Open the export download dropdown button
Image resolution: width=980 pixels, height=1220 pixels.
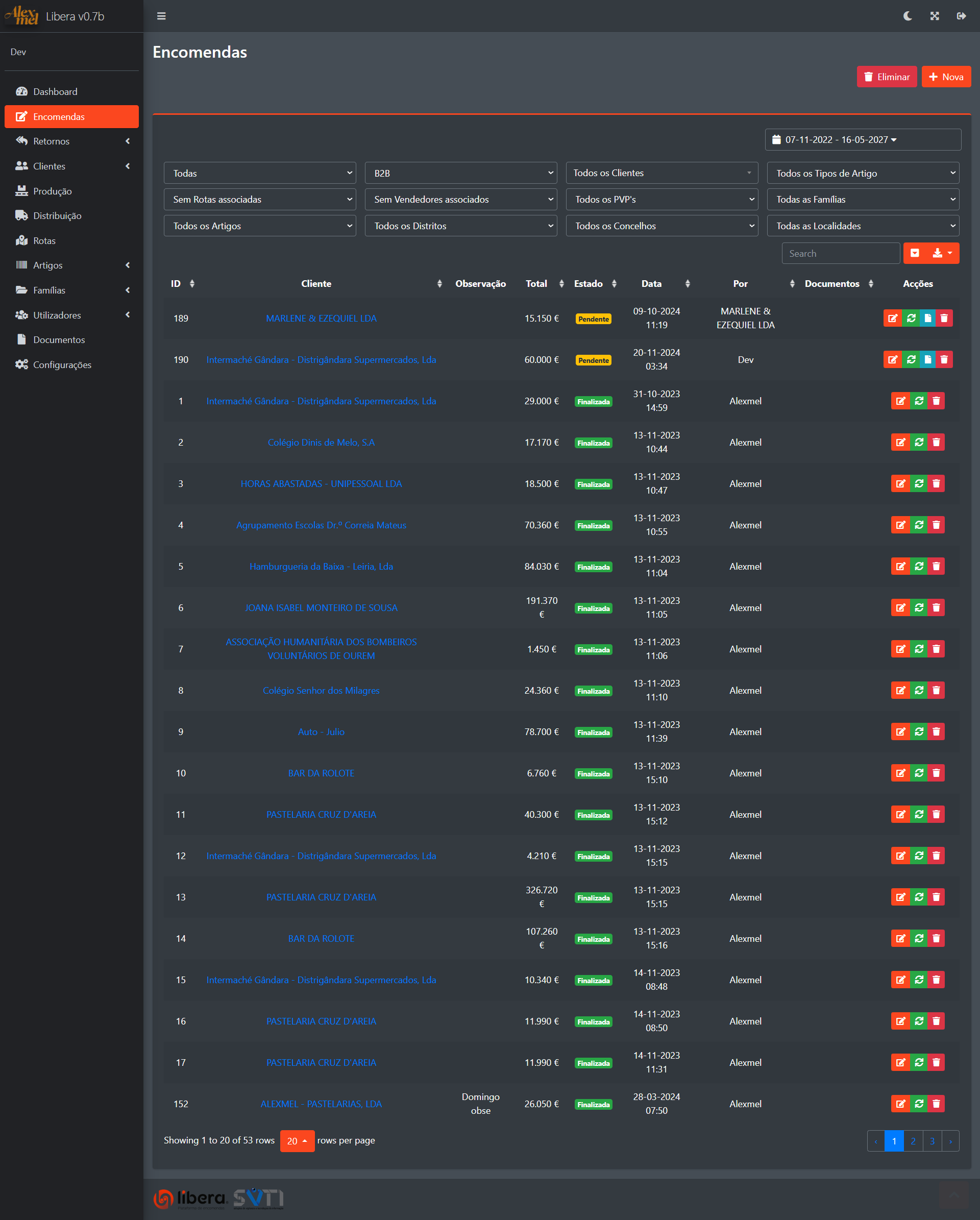click(x=942, y=253)
